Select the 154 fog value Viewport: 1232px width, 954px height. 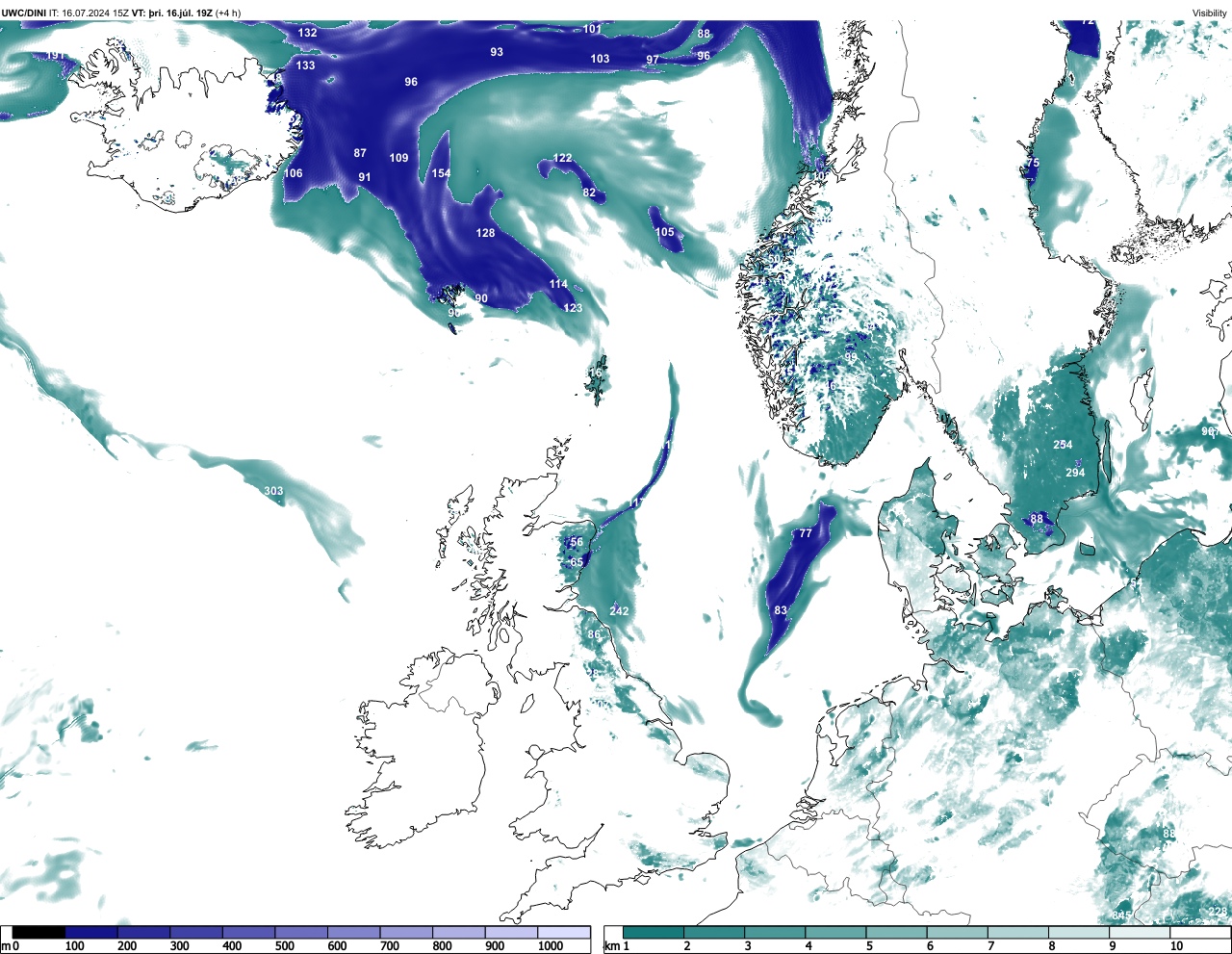pos(441,173)
